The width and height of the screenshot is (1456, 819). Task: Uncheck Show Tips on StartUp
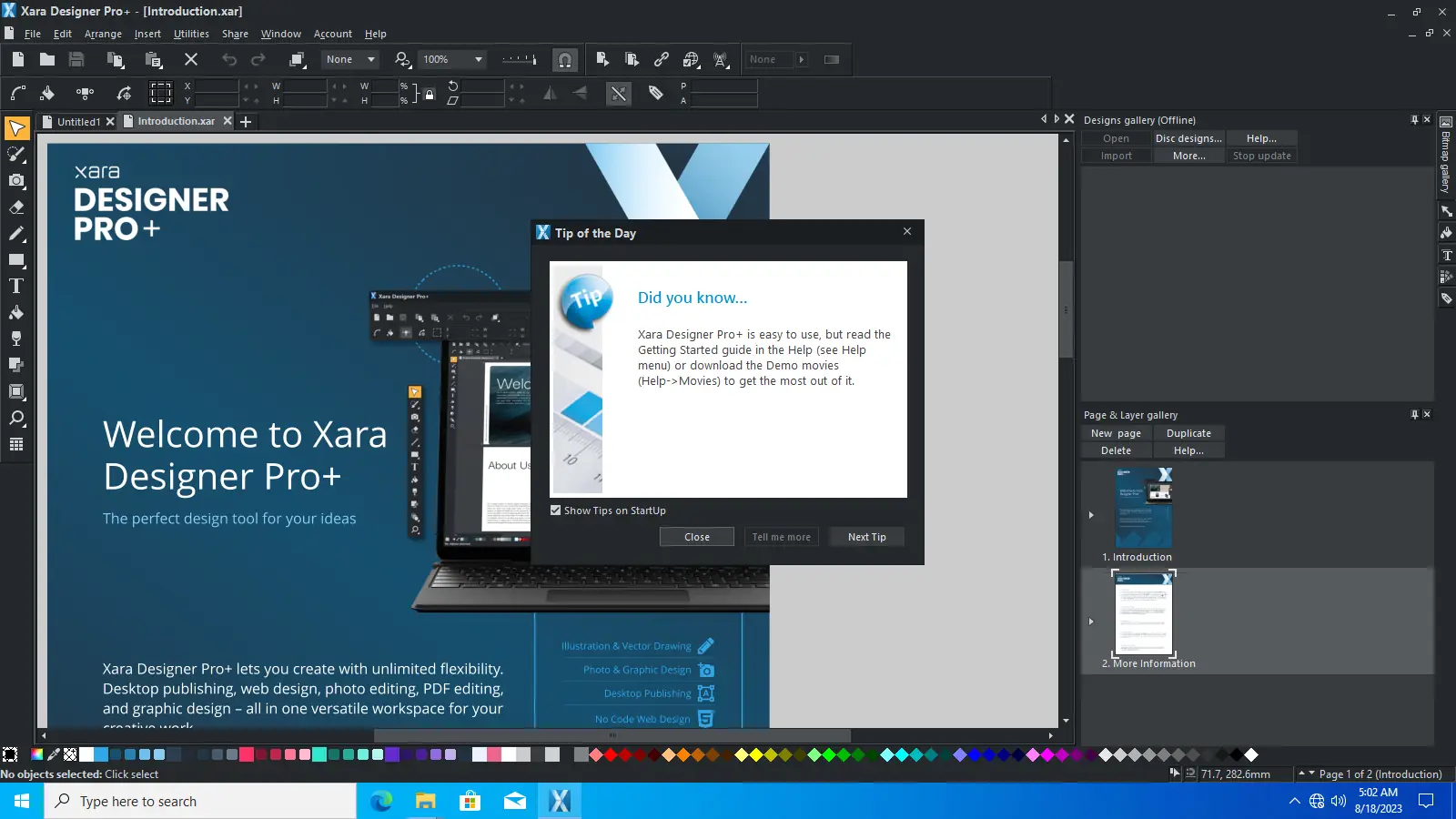(x=556, y=511)
